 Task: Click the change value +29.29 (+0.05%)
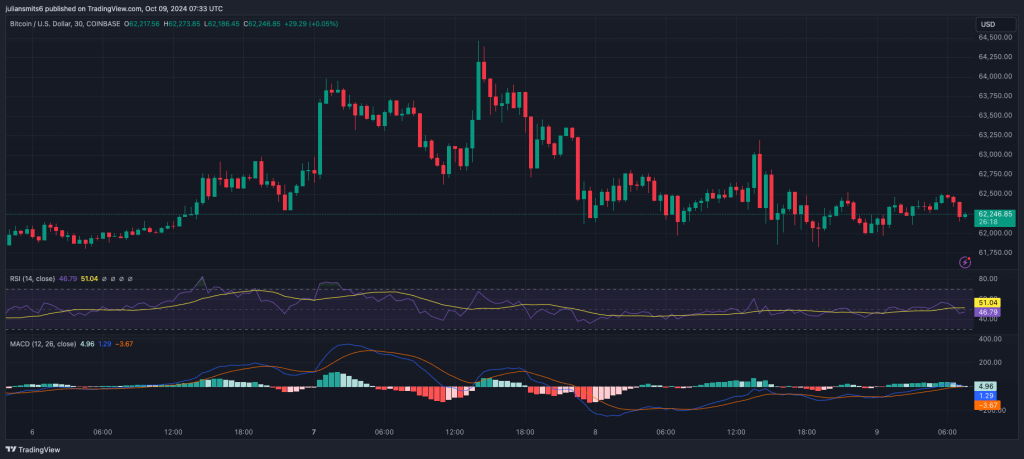[311, 24]
